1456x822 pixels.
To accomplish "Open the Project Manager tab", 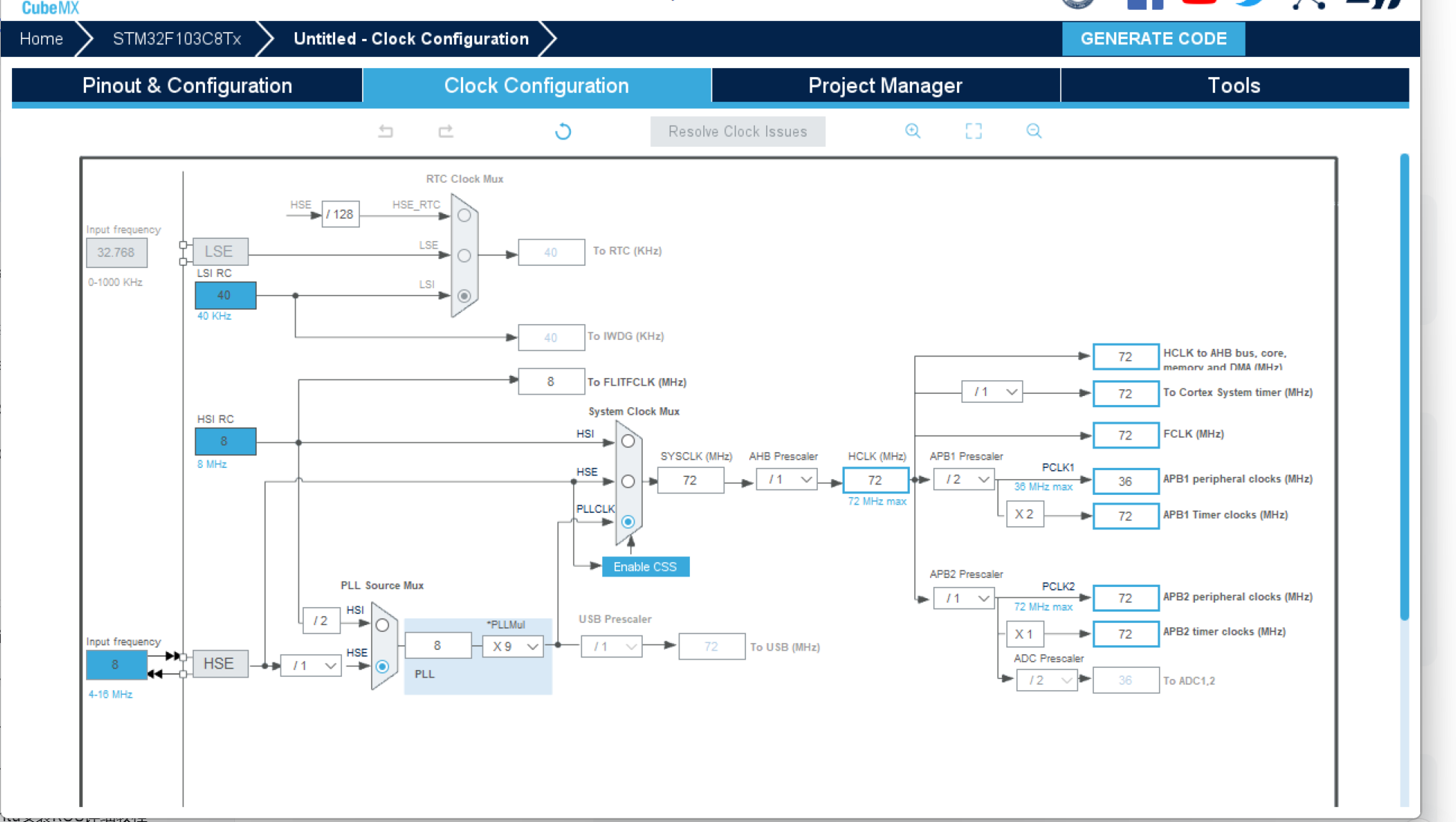I will (885, 85).
